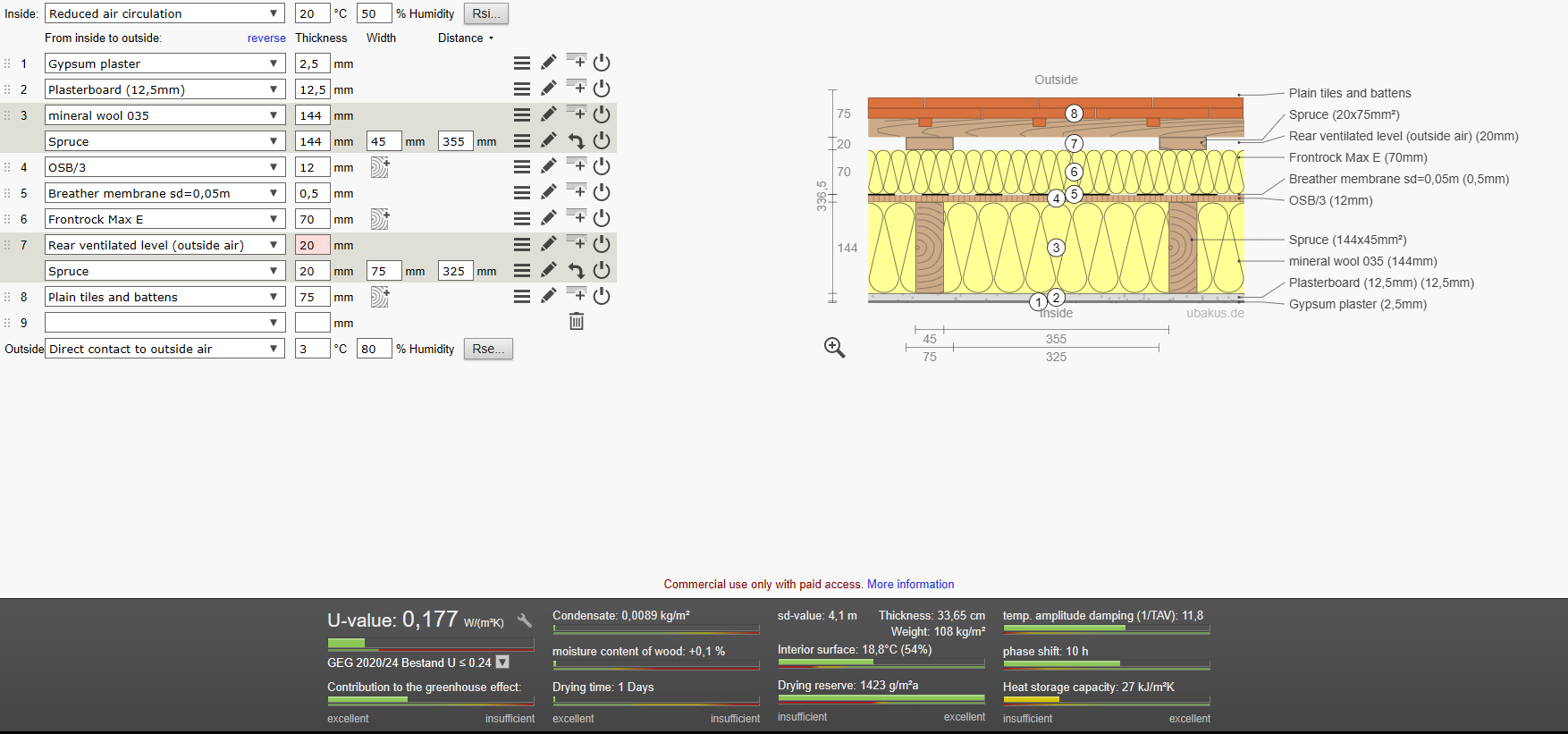The image size is (1568, 734).
Task: Click the pencil edit icon for Gypsum plaster
Action: [x=548, y=63]
